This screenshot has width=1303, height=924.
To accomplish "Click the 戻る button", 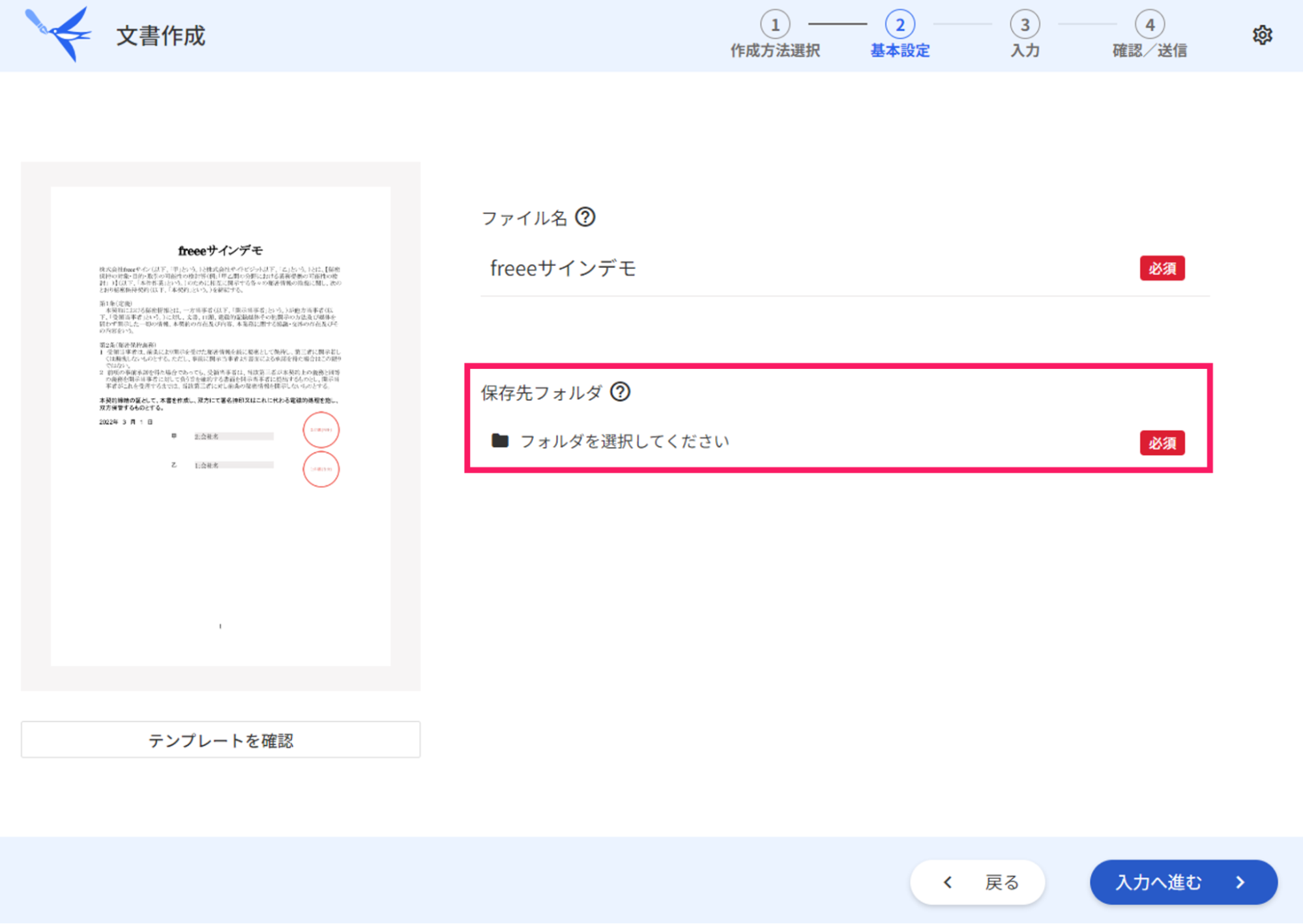I will pyautogui.click(x=977, y=882).
